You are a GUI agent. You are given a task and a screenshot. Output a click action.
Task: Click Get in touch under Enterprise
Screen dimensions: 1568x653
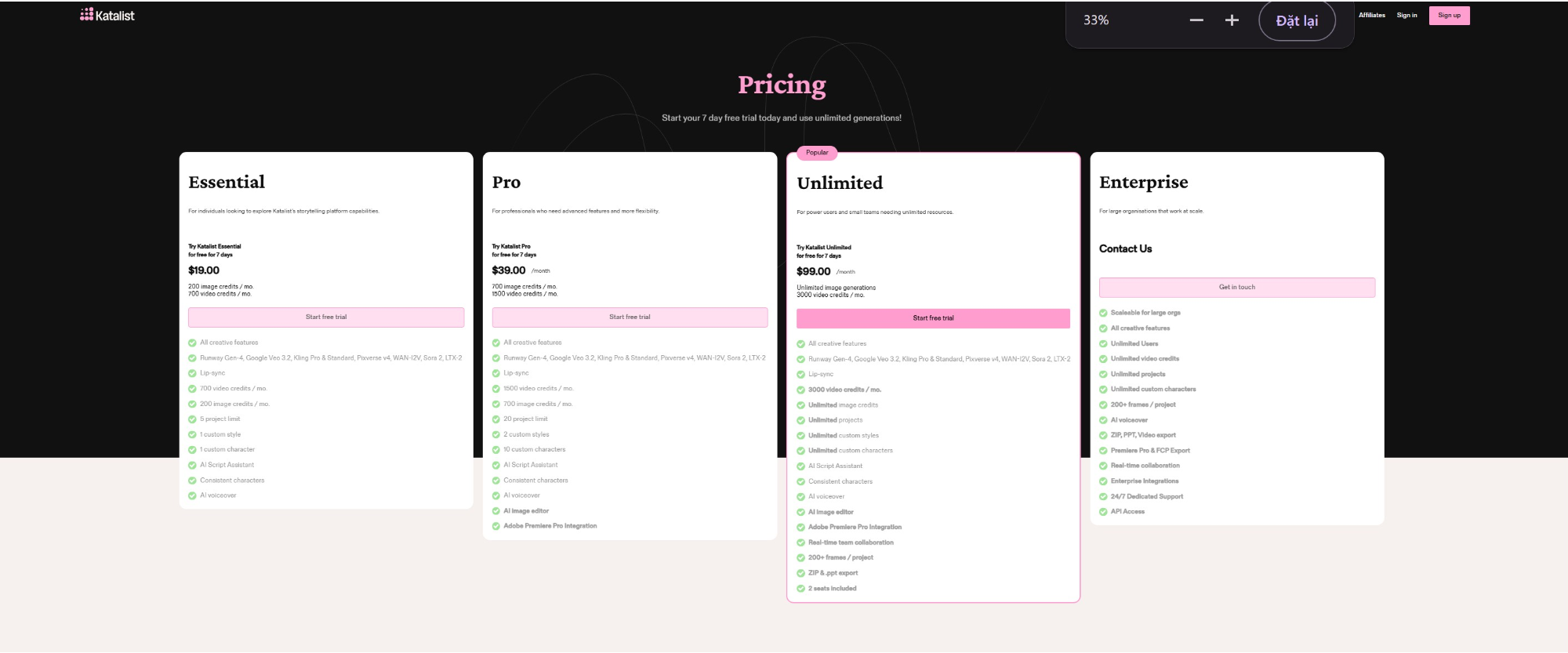[1236, 287]
